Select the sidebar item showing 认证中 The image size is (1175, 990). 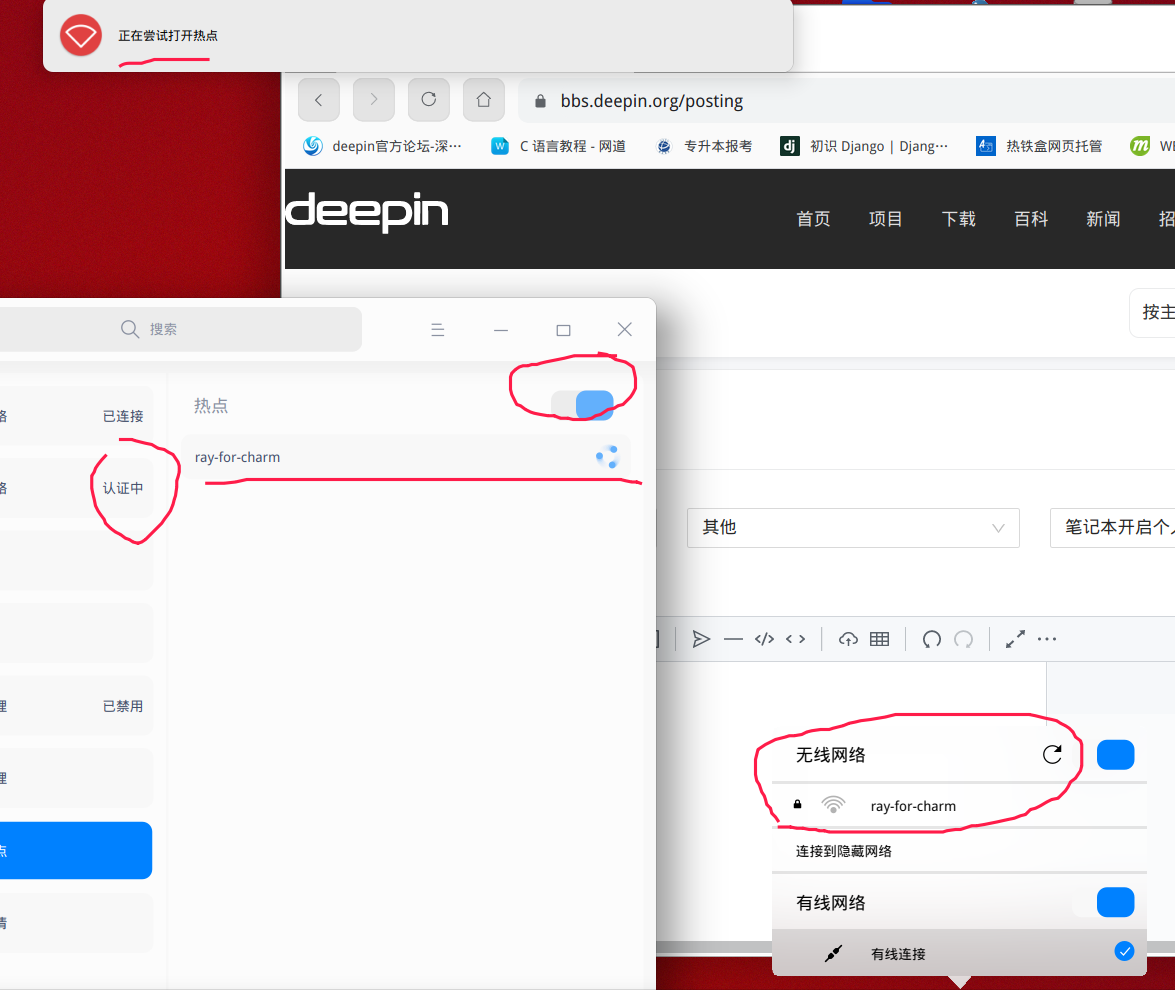(x=76, y=488)
